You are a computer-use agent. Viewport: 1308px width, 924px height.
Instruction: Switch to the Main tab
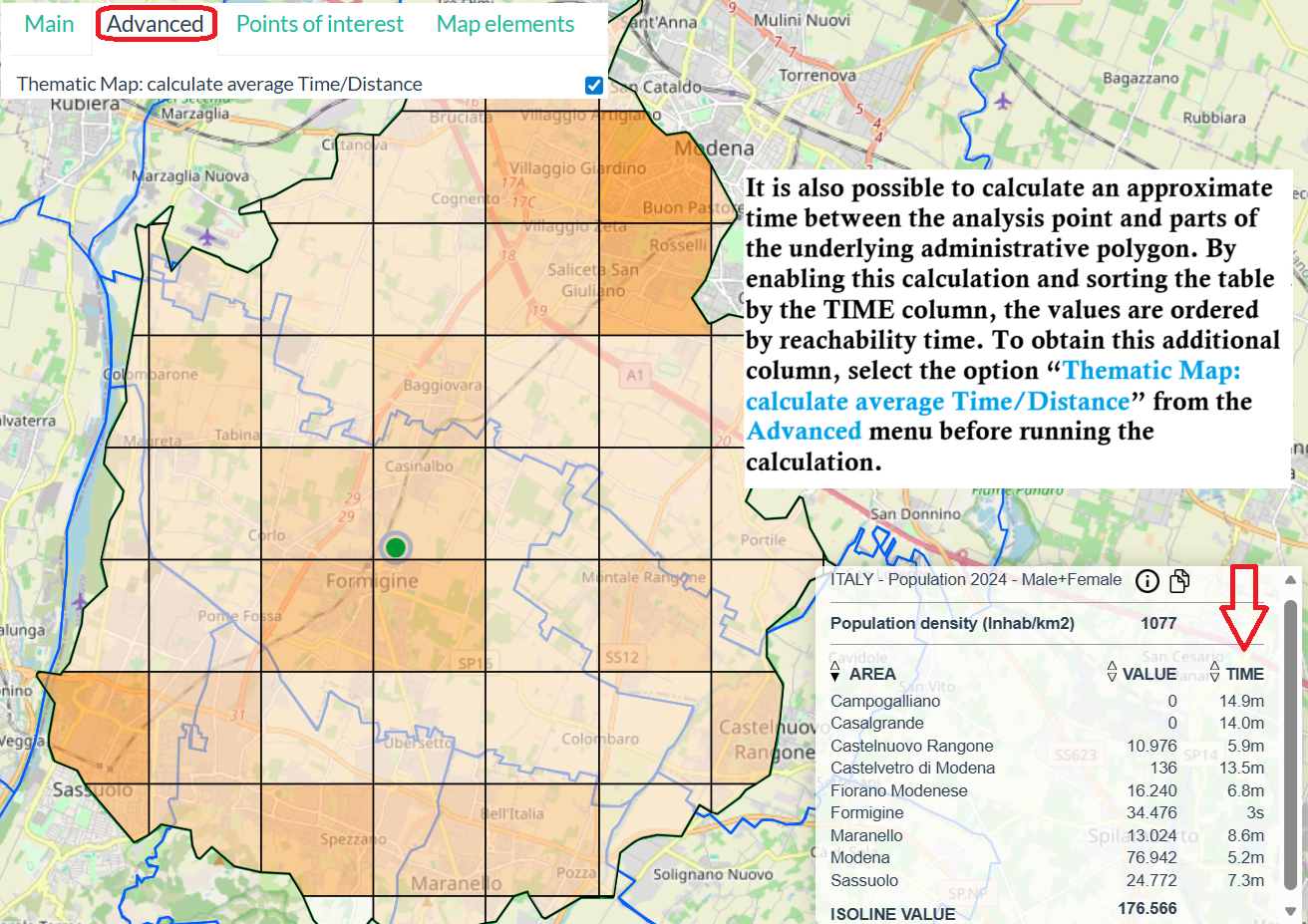click(x=49, y=24)
